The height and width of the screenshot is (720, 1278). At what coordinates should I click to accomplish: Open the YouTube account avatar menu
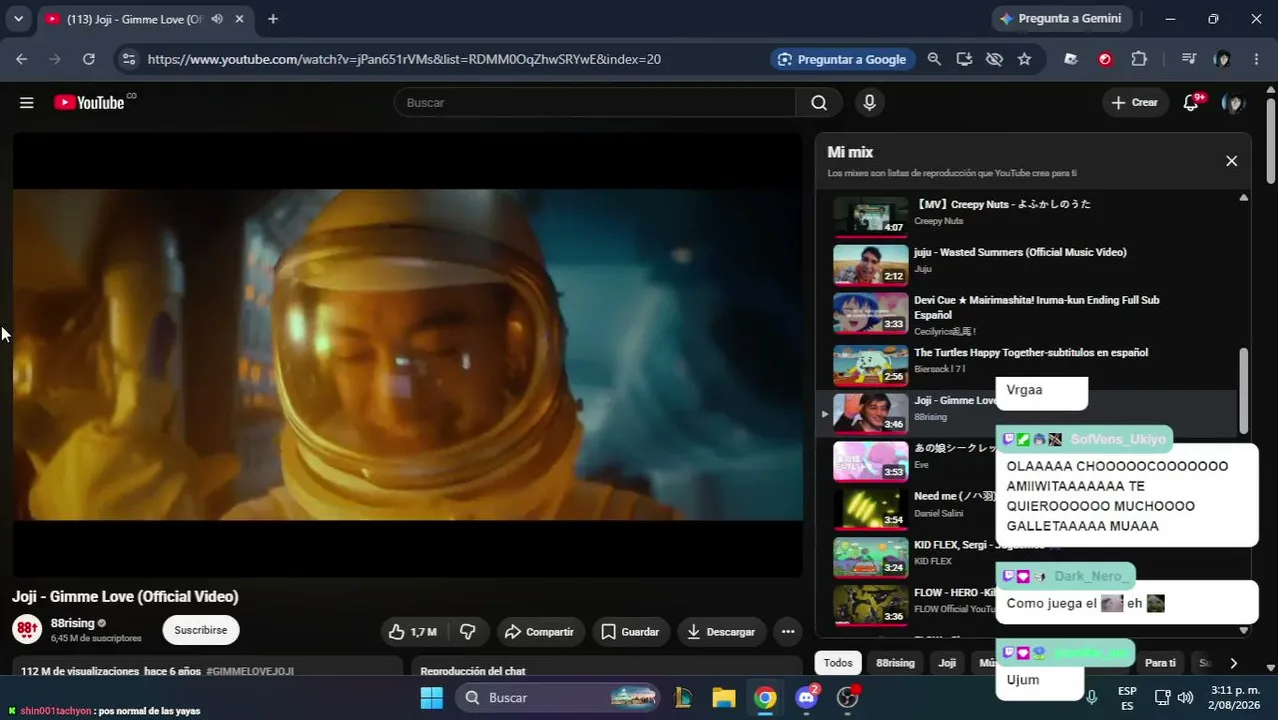[x=1234, y=102]
